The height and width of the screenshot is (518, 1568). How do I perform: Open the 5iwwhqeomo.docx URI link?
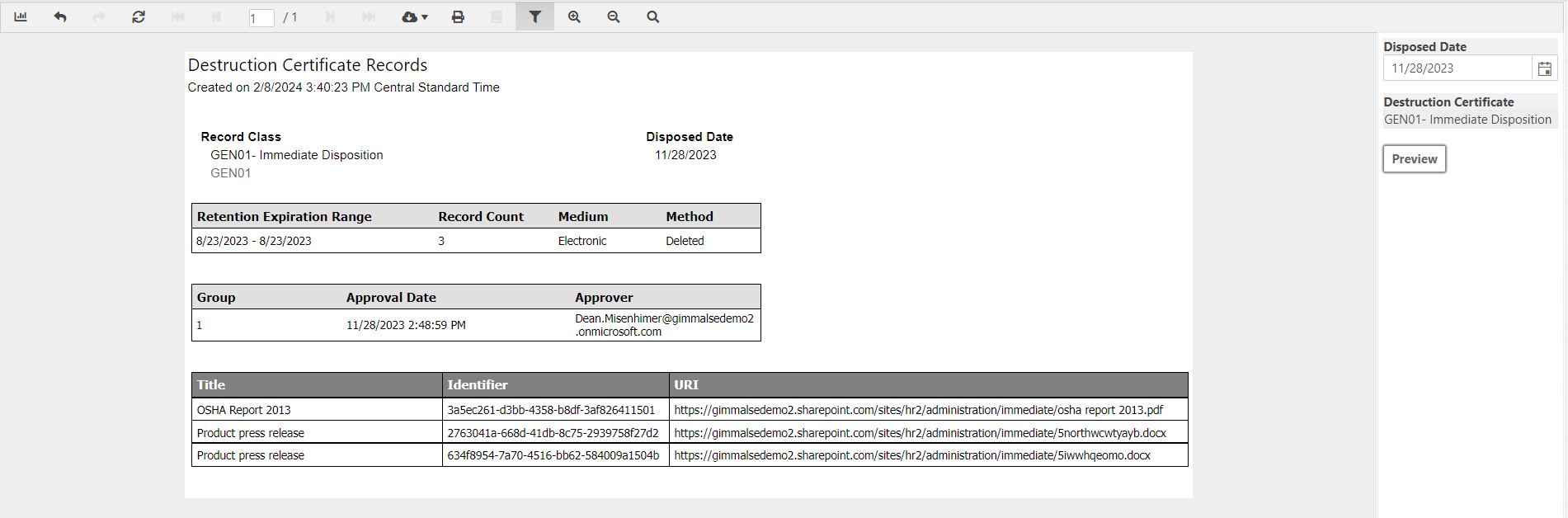[911, 455]
